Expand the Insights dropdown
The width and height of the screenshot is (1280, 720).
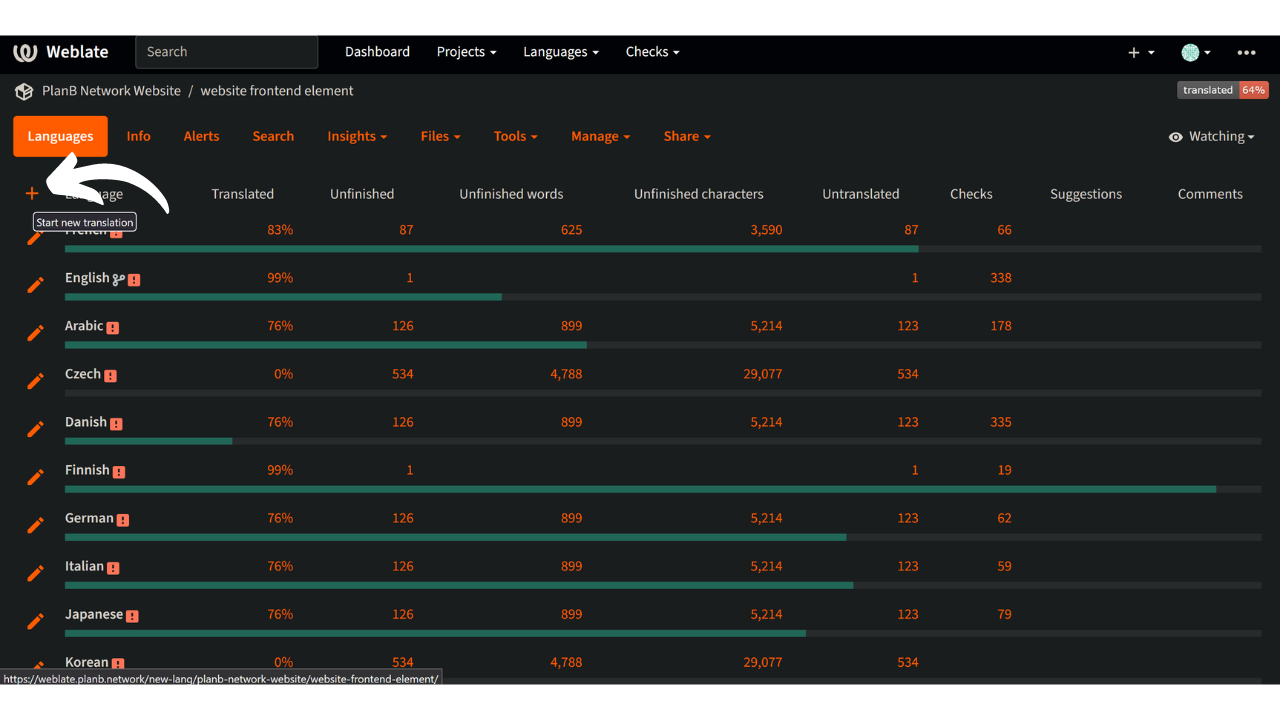coord(357,137)
